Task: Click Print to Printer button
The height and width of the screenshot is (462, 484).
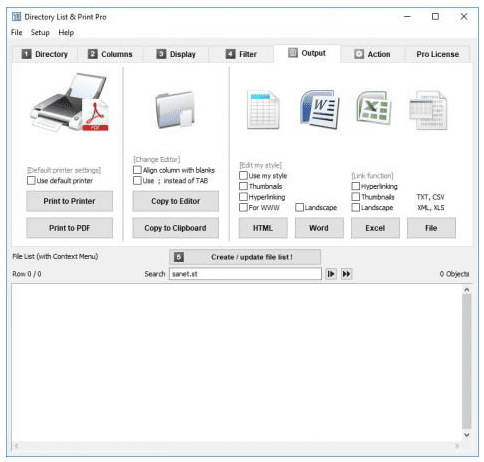Action: 70,201
